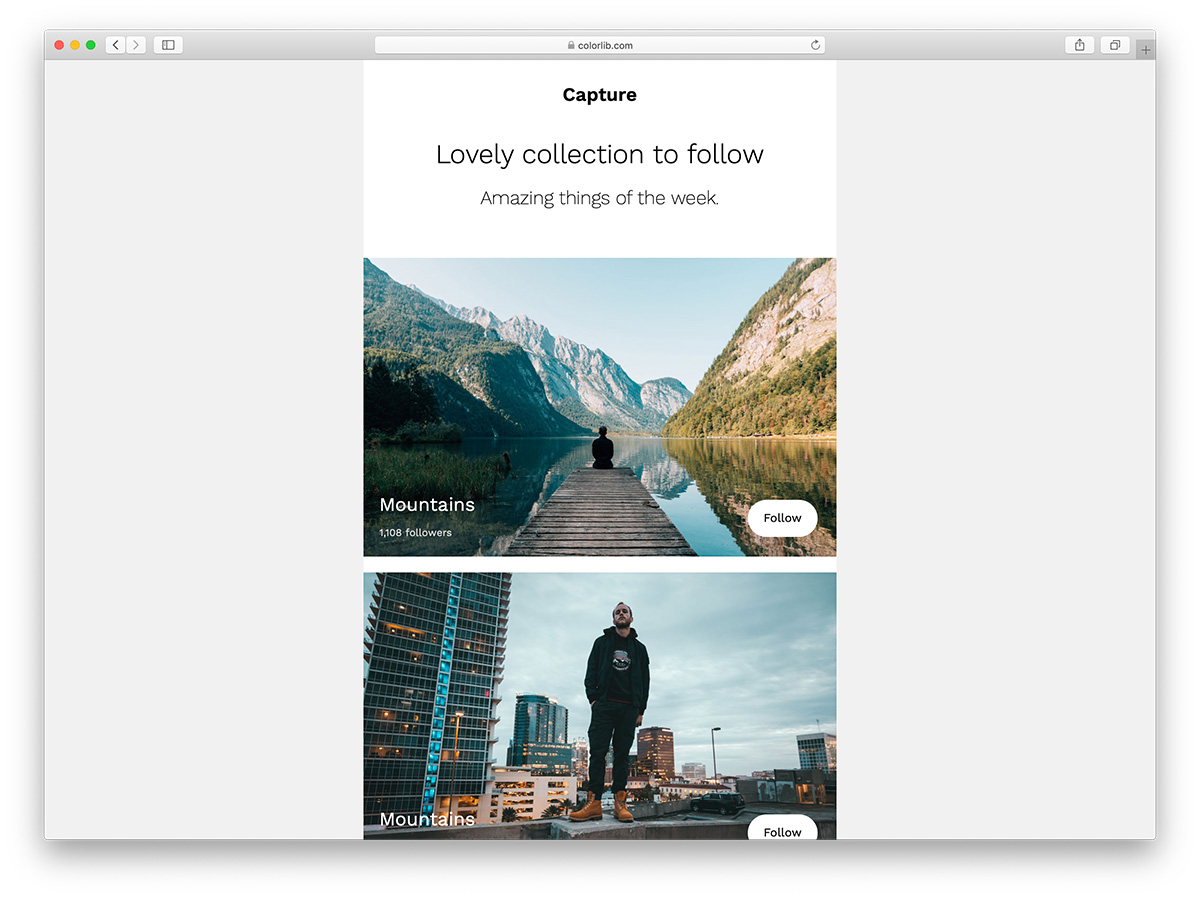This screenshot has width=1200, height=898.
Task: Select the '1,108 followers' text
Action: point(415,533)
